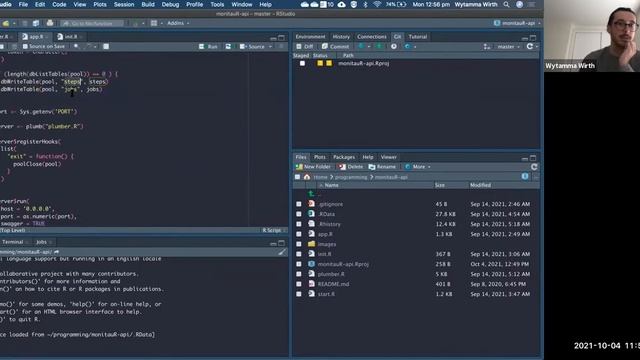Check the plumber.R file checkbox
640x360 pixels.
[299, 274]
